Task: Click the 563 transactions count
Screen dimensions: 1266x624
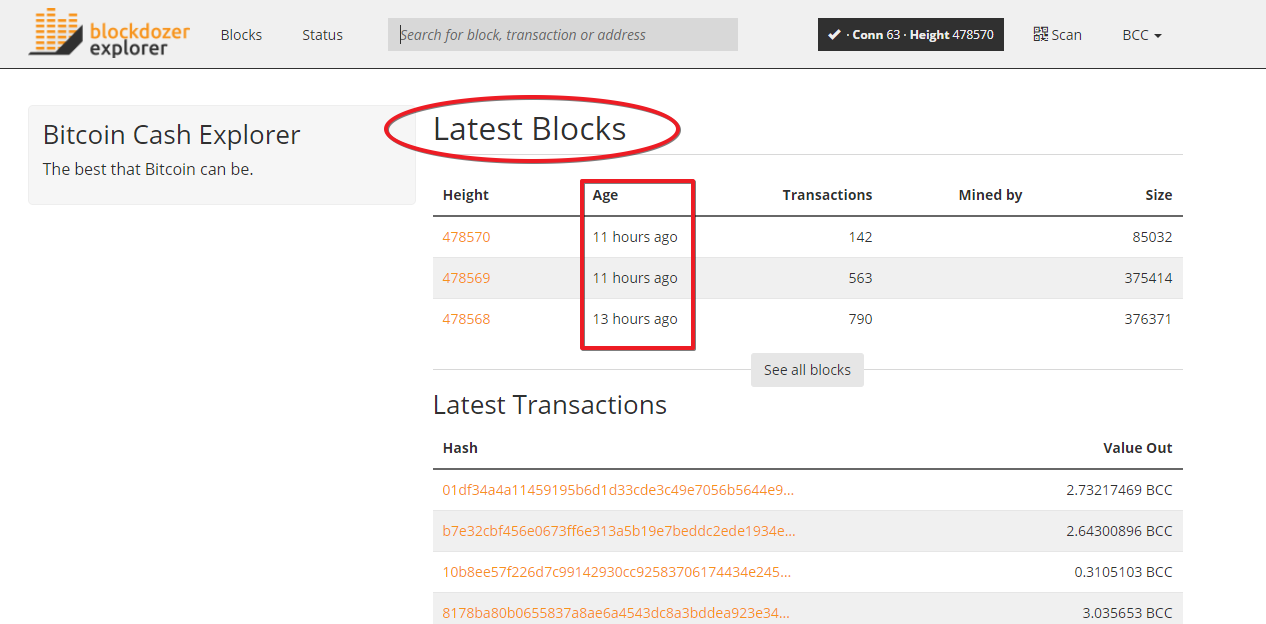Action: tap(860, 278)
